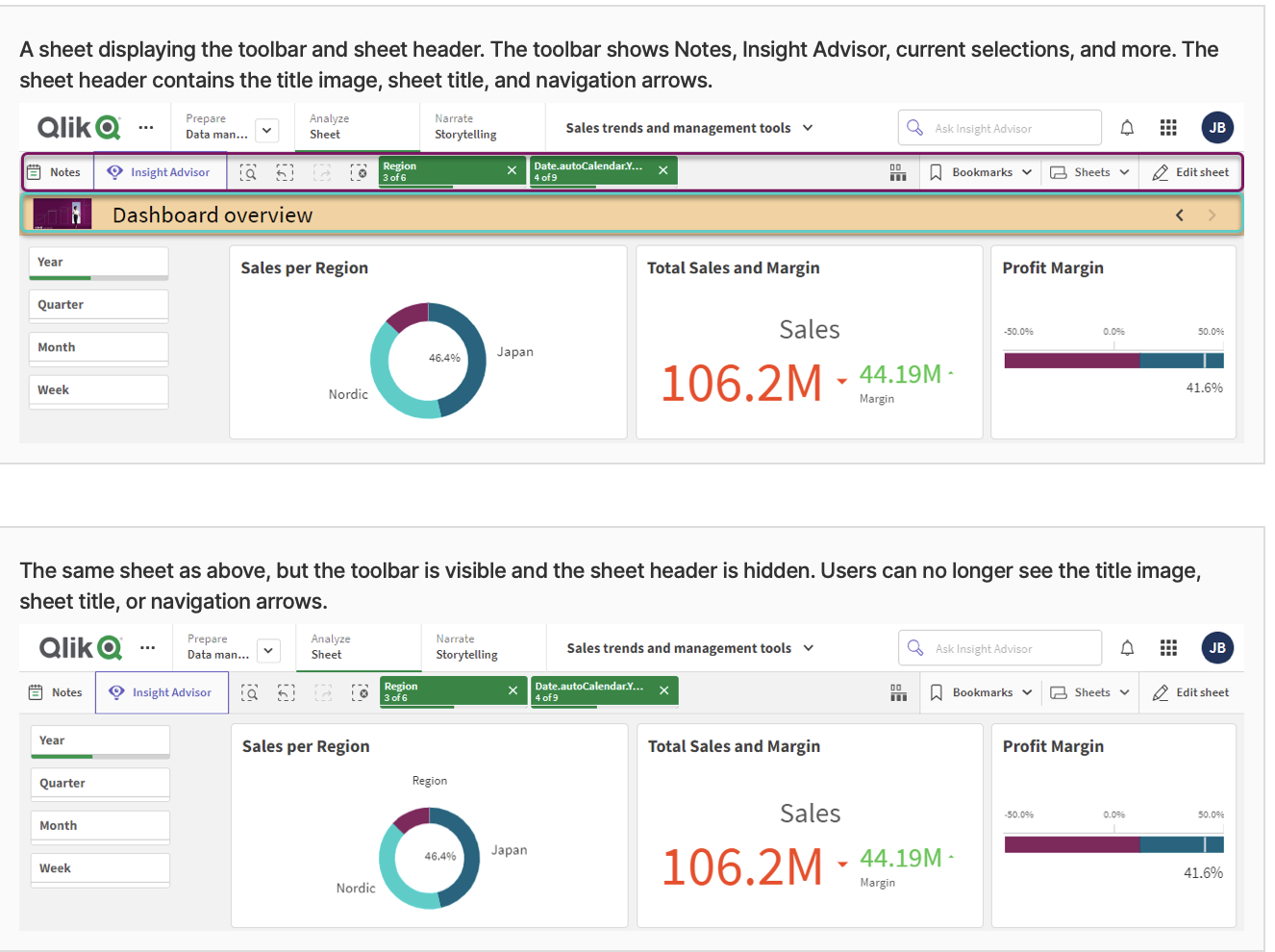This screenshot has height=952, width=1275.
Task: Click Ask Insight Advisor search field, lower
Action: pos(1000,648)
